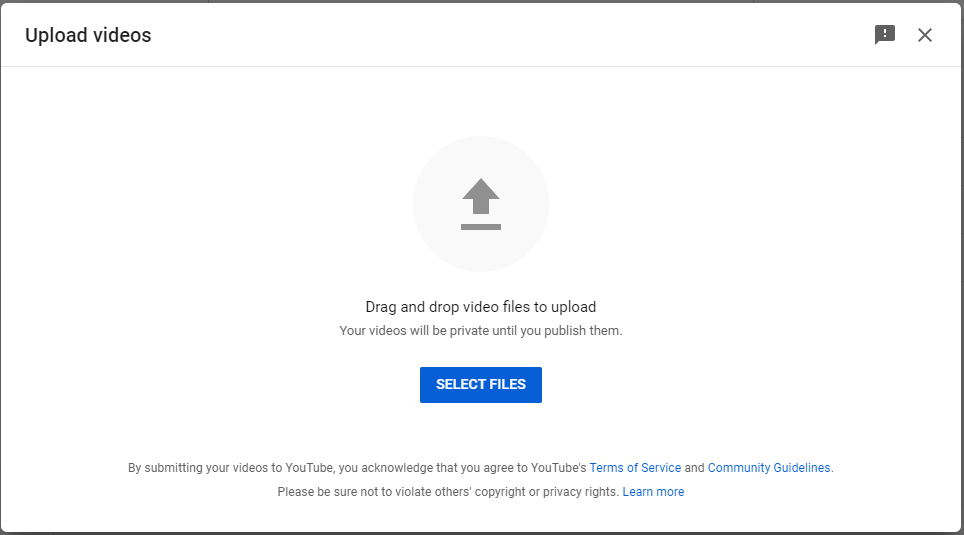The height and width of the screenshot is (535, 964).
Task: Click the send feedback icon
Action: (885, 35)
